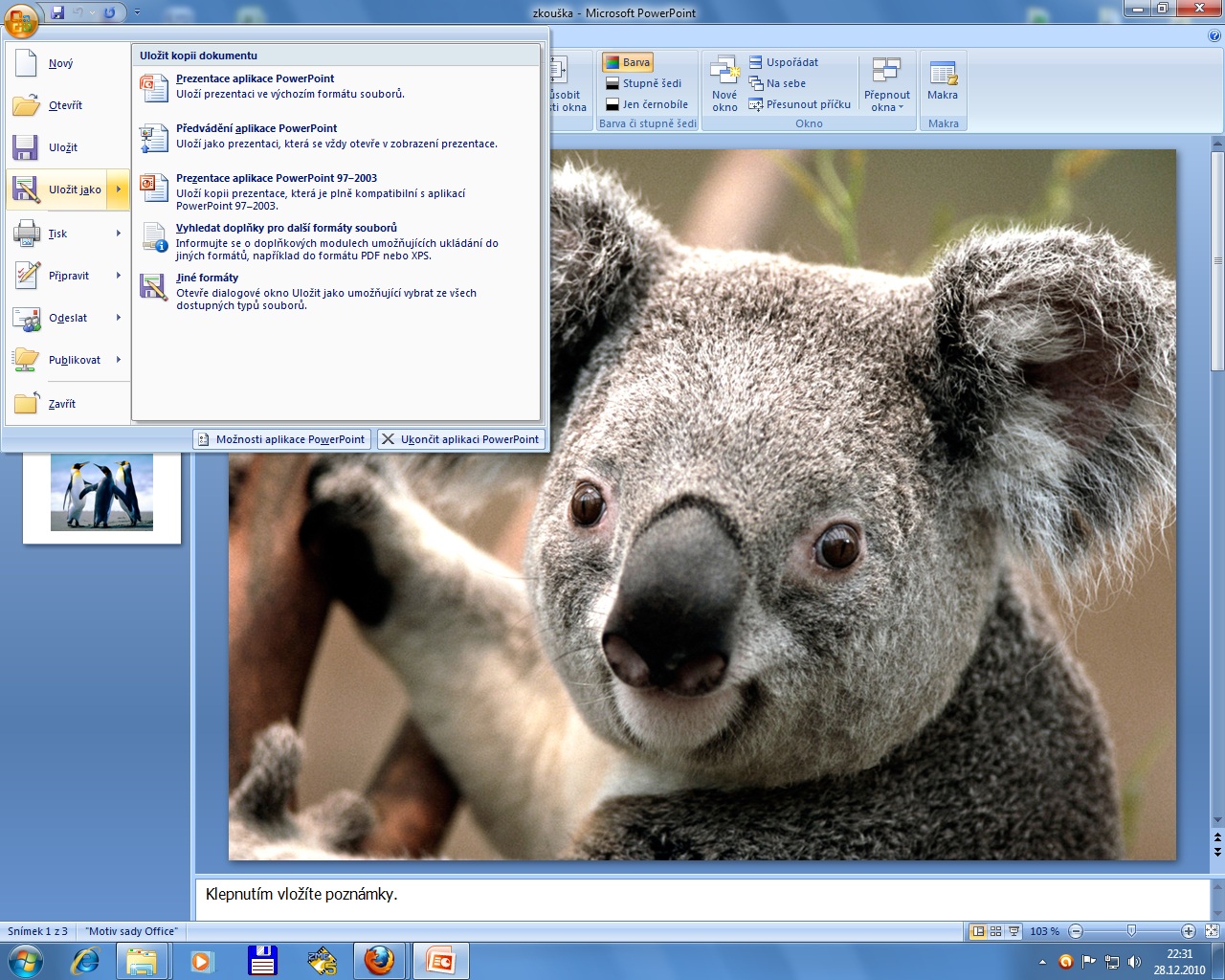Expand the Publikovat submenu arrow
The width and height of the screenshot is (1225, 980).
pos(119,360)
